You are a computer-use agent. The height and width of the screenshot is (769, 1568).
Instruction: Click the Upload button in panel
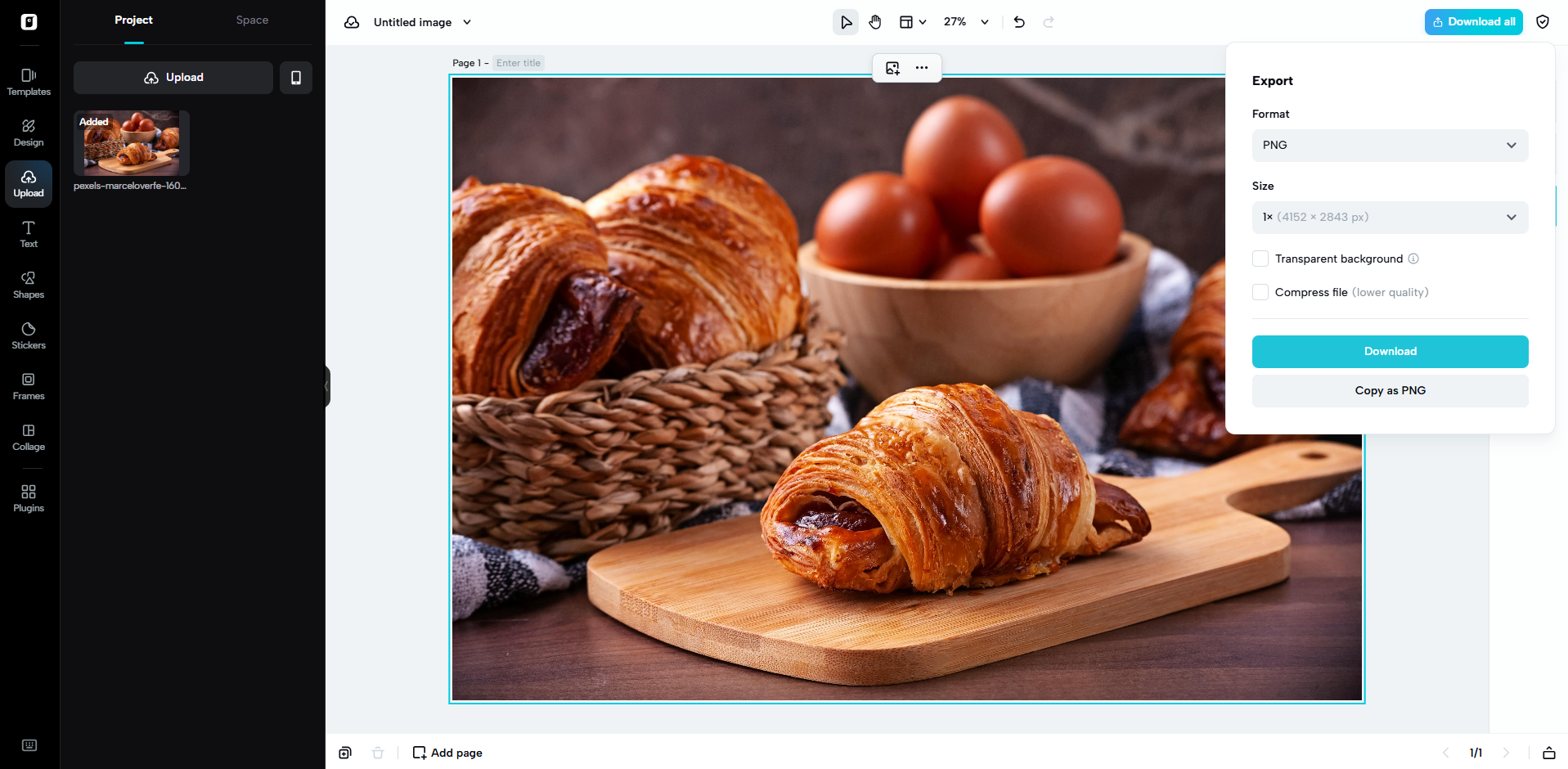coord(173,78)
